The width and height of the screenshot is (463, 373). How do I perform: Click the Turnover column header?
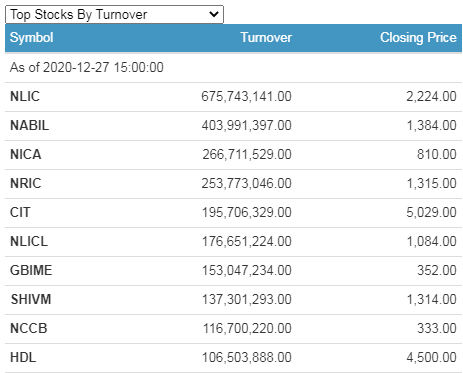[x=266, y=37]
